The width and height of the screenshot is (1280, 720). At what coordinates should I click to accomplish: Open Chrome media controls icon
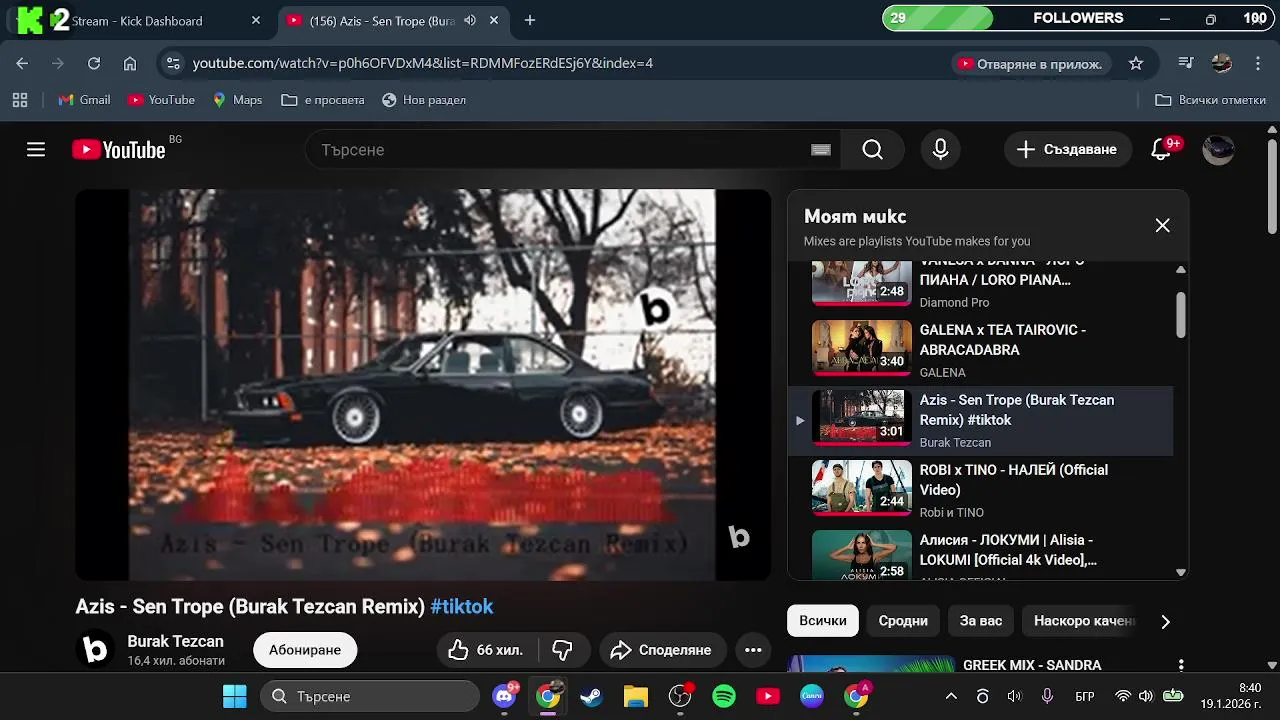coord(1186,63)
